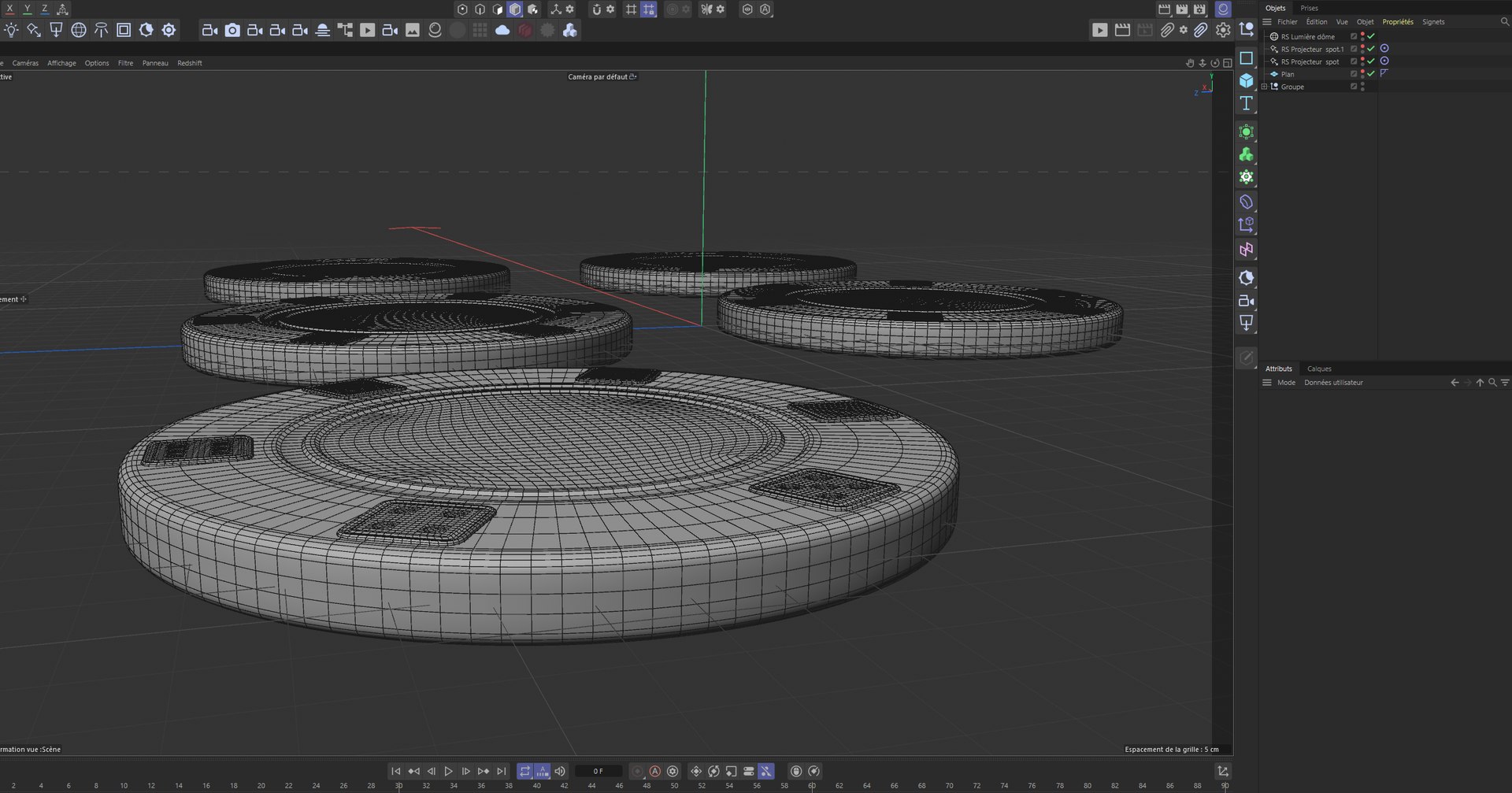
Task: Toggle enable checkmark for RS Lumière dôme
Action: 1371,36
